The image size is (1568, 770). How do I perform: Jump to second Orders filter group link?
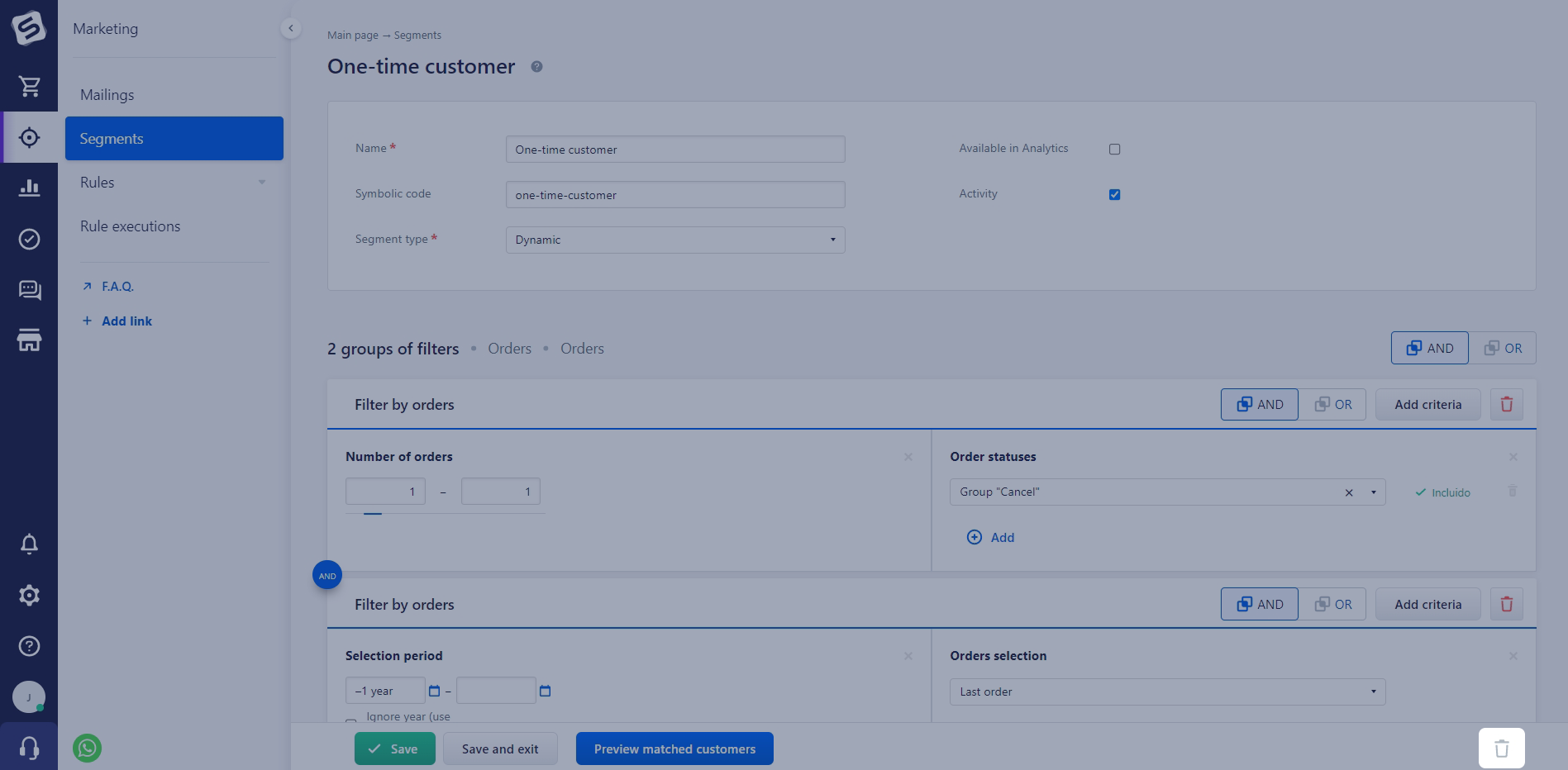(582, 349)
